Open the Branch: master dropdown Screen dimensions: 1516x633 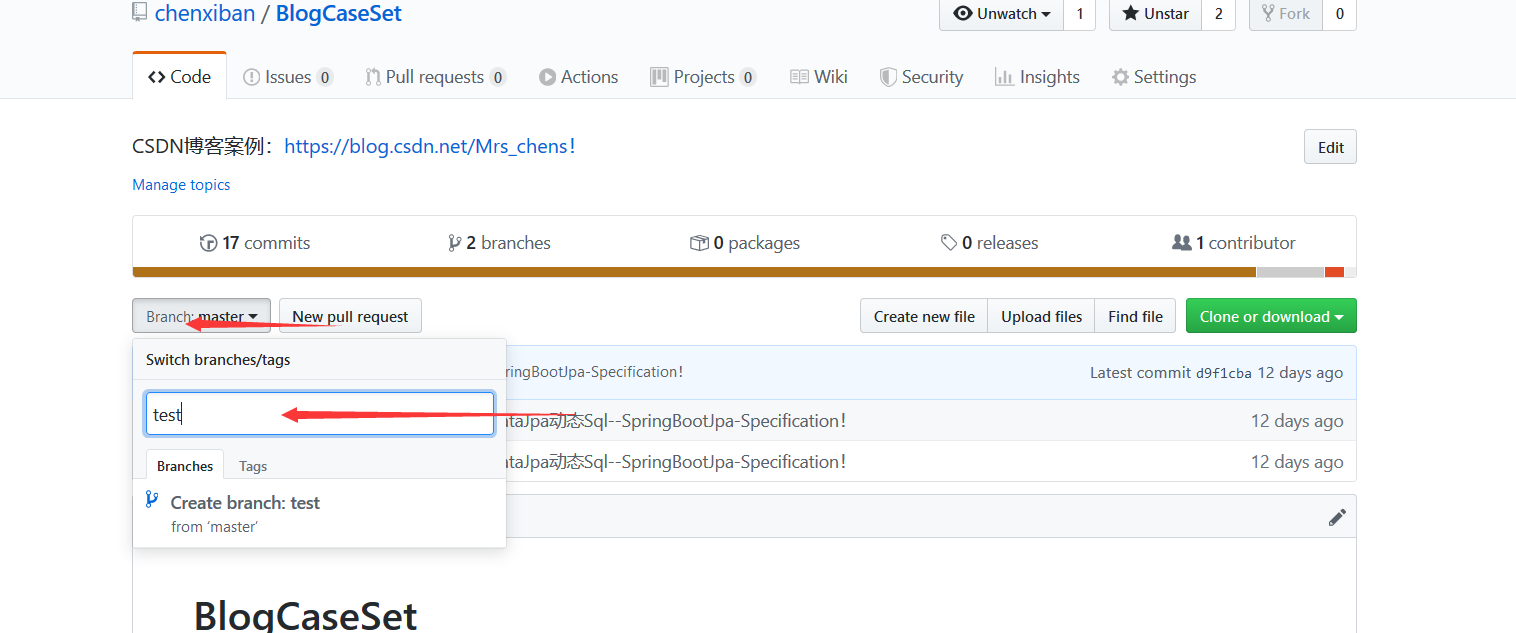tap(201, 316)
